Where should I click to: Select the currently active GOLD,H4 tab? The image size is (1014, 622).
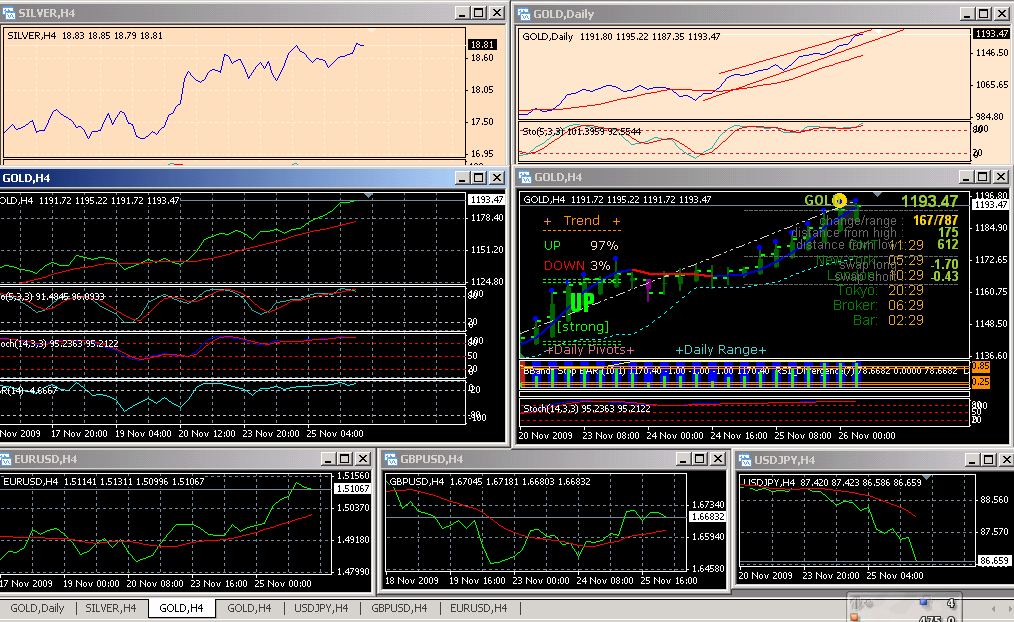[x=181, y=608]
